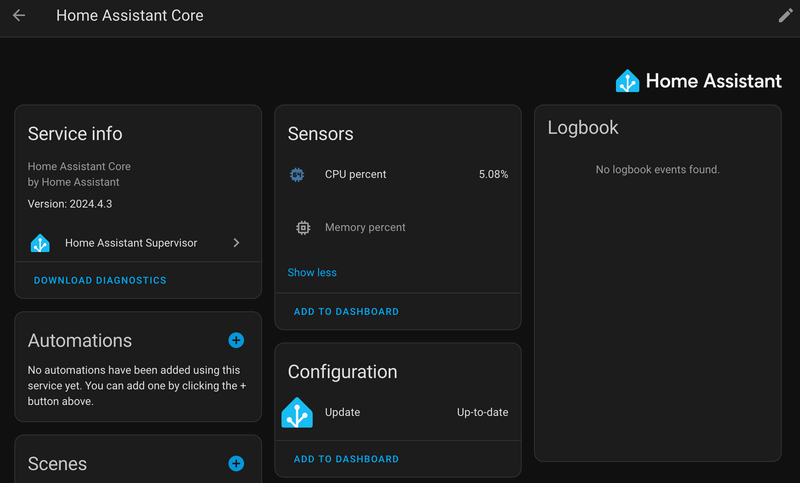
Task: Click Download Diagnostics button
Action: click(100, 281)
